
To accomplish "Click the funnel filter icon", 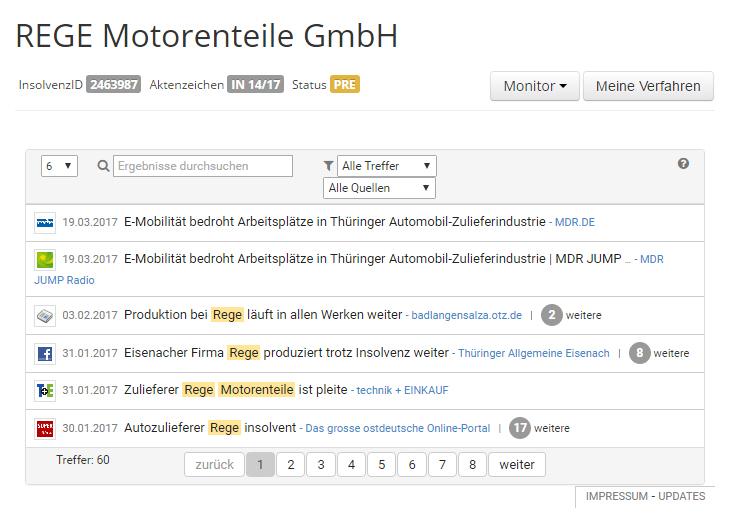I will [x=329, y=166].
